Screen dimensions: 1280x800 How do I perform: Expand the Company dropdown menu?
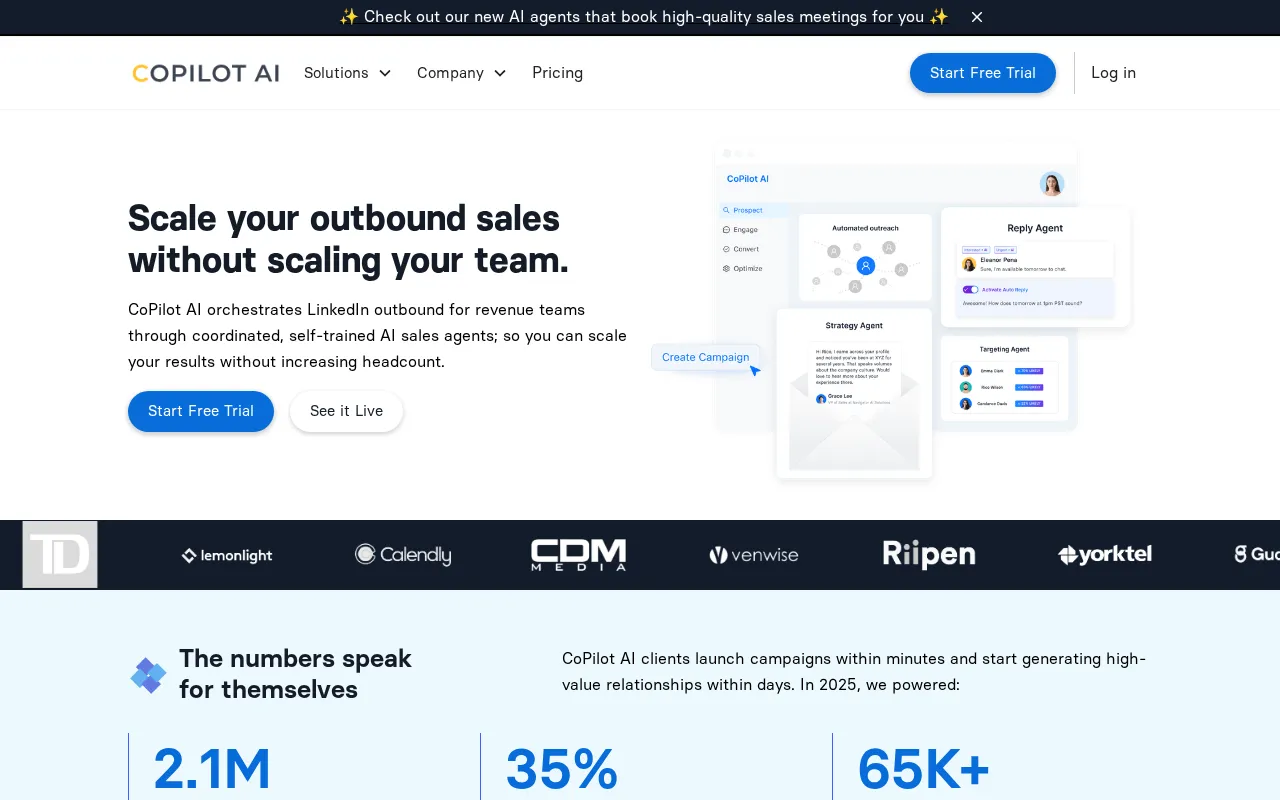(x=462, y=73)
